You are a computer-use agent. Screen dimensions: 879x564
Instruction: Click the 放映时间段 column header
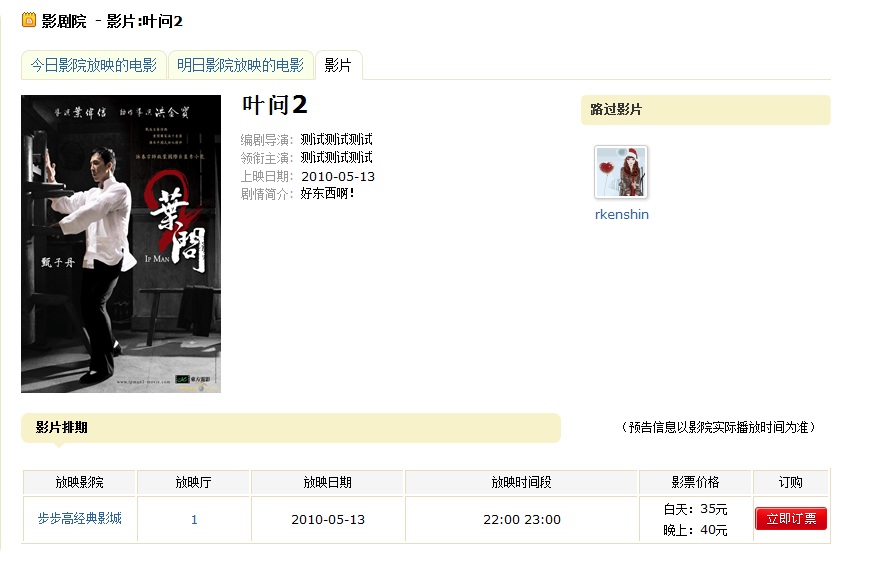point(521,483)
